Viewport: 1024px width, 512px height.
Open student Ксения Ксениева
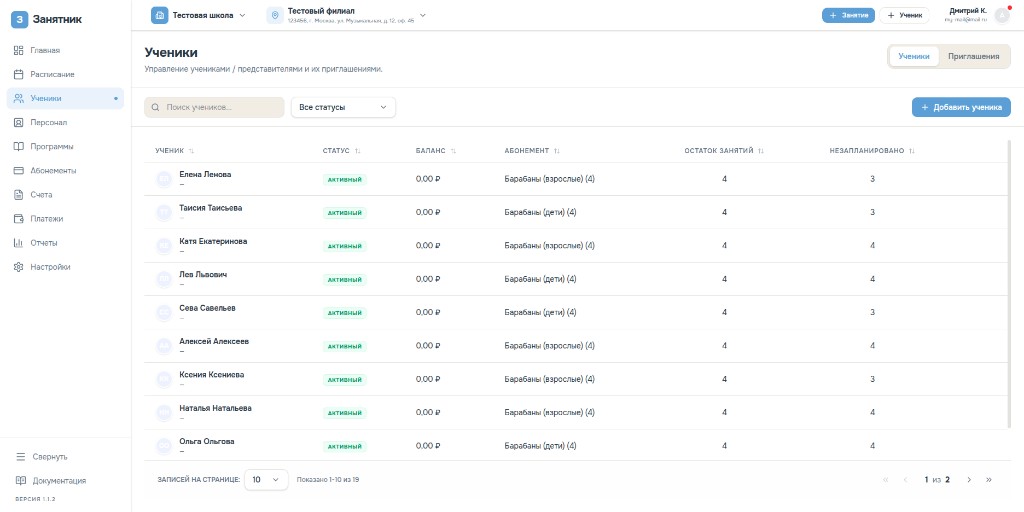pos(212,375)
